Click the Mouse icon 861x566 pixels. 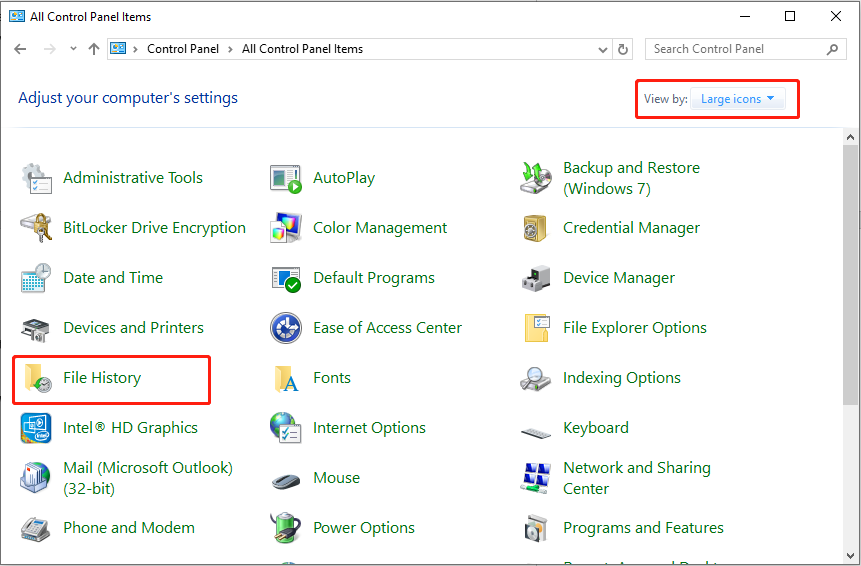(286, 481)
